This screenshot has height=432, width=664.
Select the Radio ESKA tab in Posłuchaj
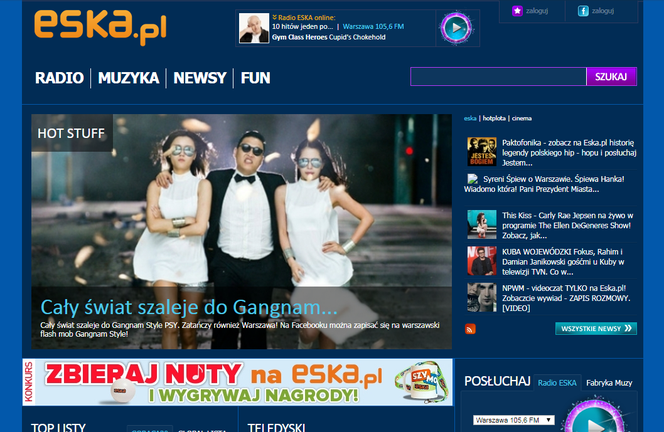click(x=557, y=383)
